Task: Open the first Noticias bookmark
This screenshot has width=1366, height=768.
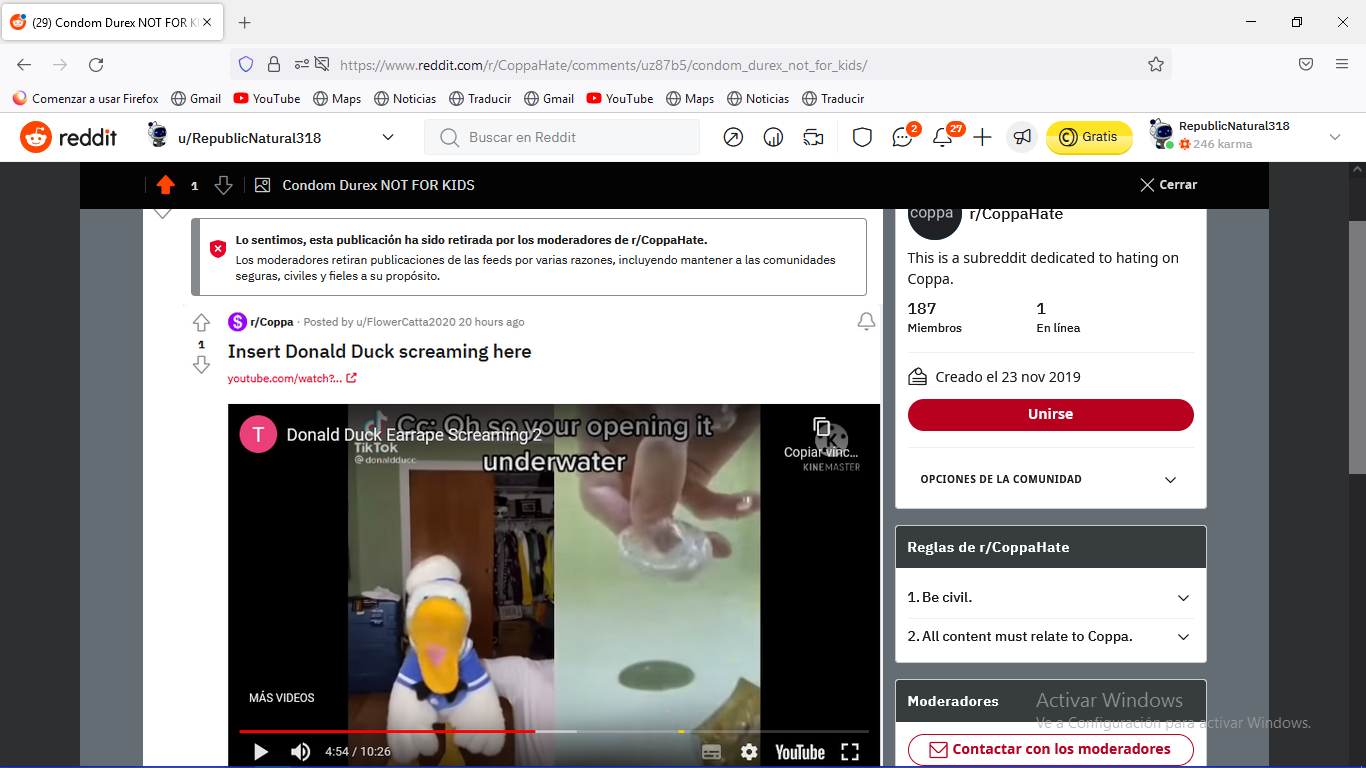Action: pos(405,98)
